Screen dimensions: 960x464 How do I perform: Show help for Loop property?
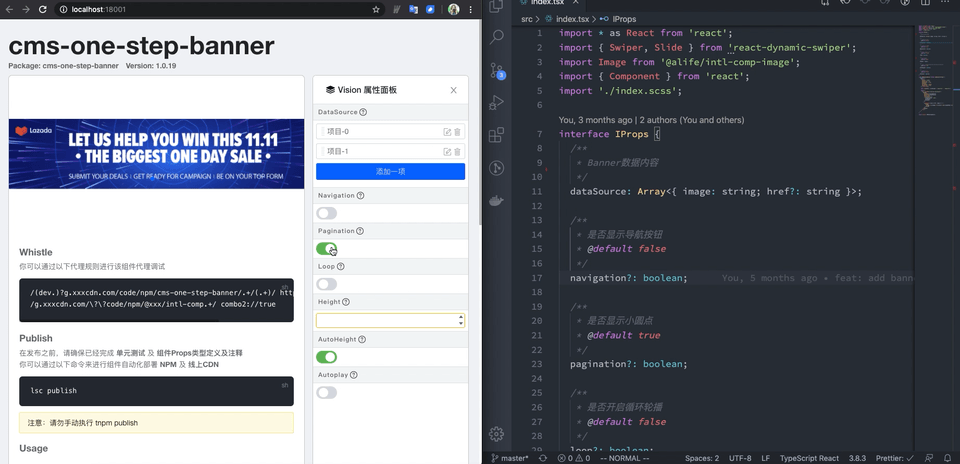(340, 266)
